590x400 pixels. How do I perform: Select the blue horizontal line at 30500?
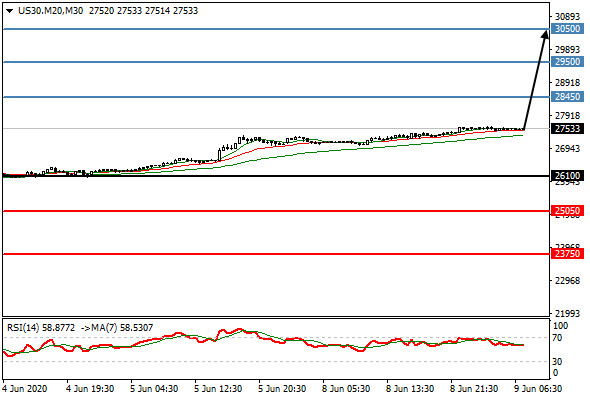pyautogui.click(x=276, y=29)
